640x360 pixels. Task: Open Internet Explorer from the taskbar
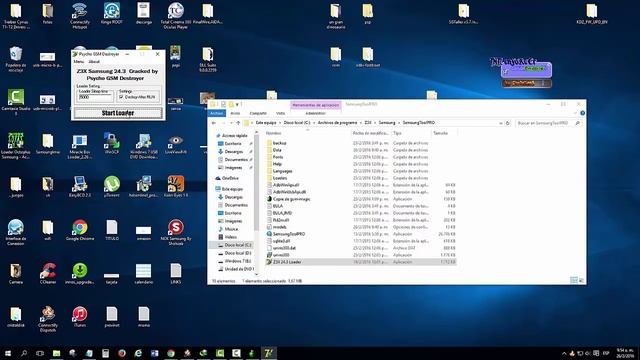point(138,353)
